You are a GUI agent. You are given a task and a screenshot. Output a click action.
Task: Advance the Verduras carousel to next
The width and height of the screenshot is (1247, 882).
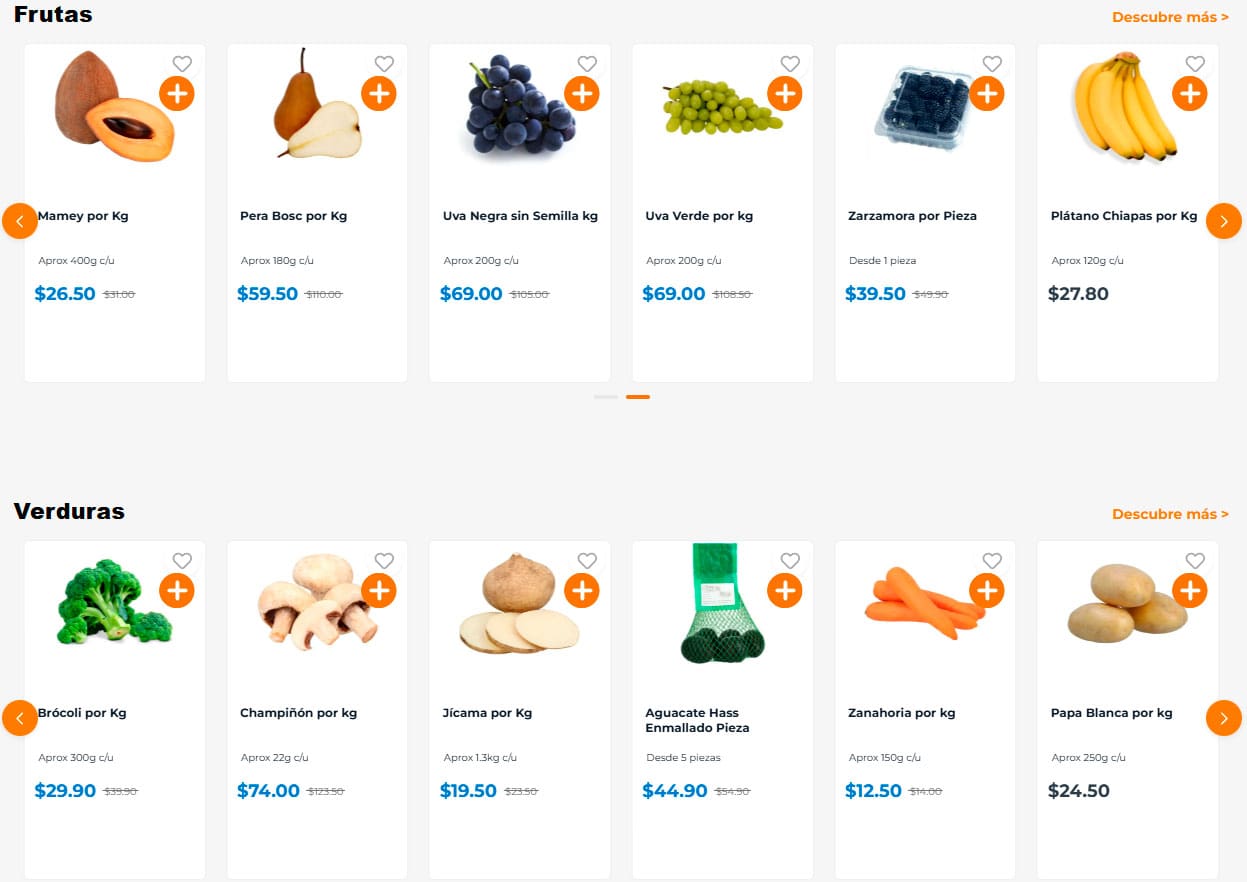point(1224,718)
